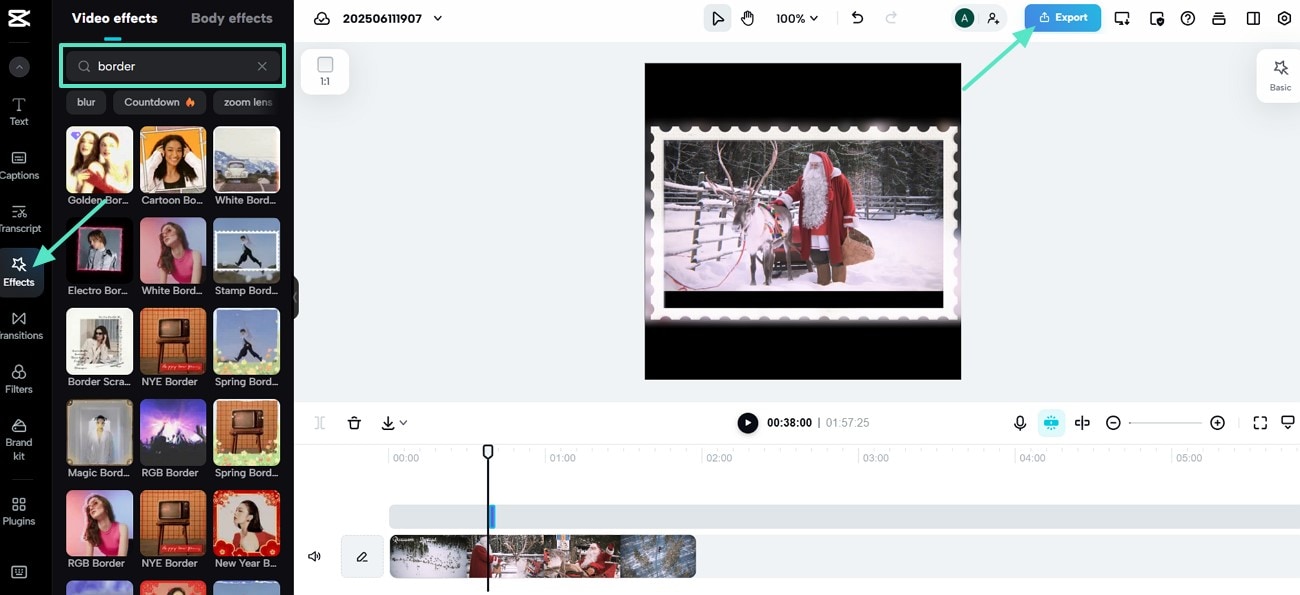
Task: Undo the last action
Action: point(857,18)
